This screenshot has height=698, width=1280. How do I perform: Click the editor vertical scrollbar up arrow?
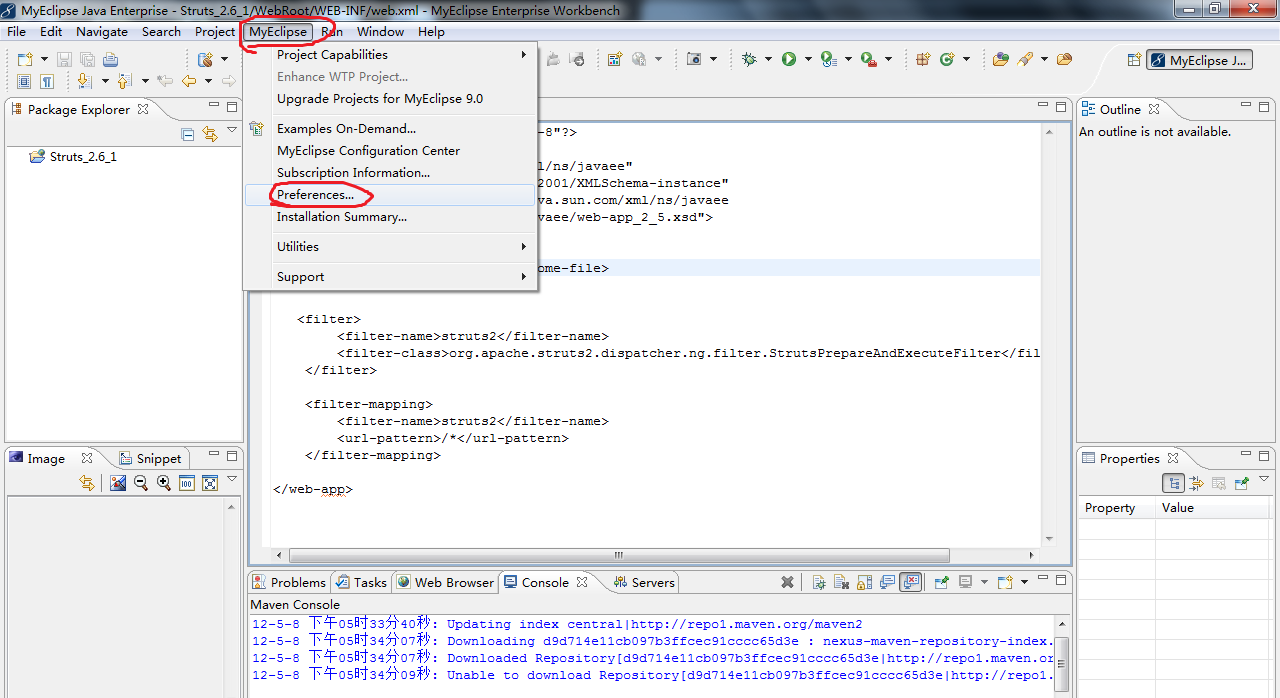tap(1047, 131)
